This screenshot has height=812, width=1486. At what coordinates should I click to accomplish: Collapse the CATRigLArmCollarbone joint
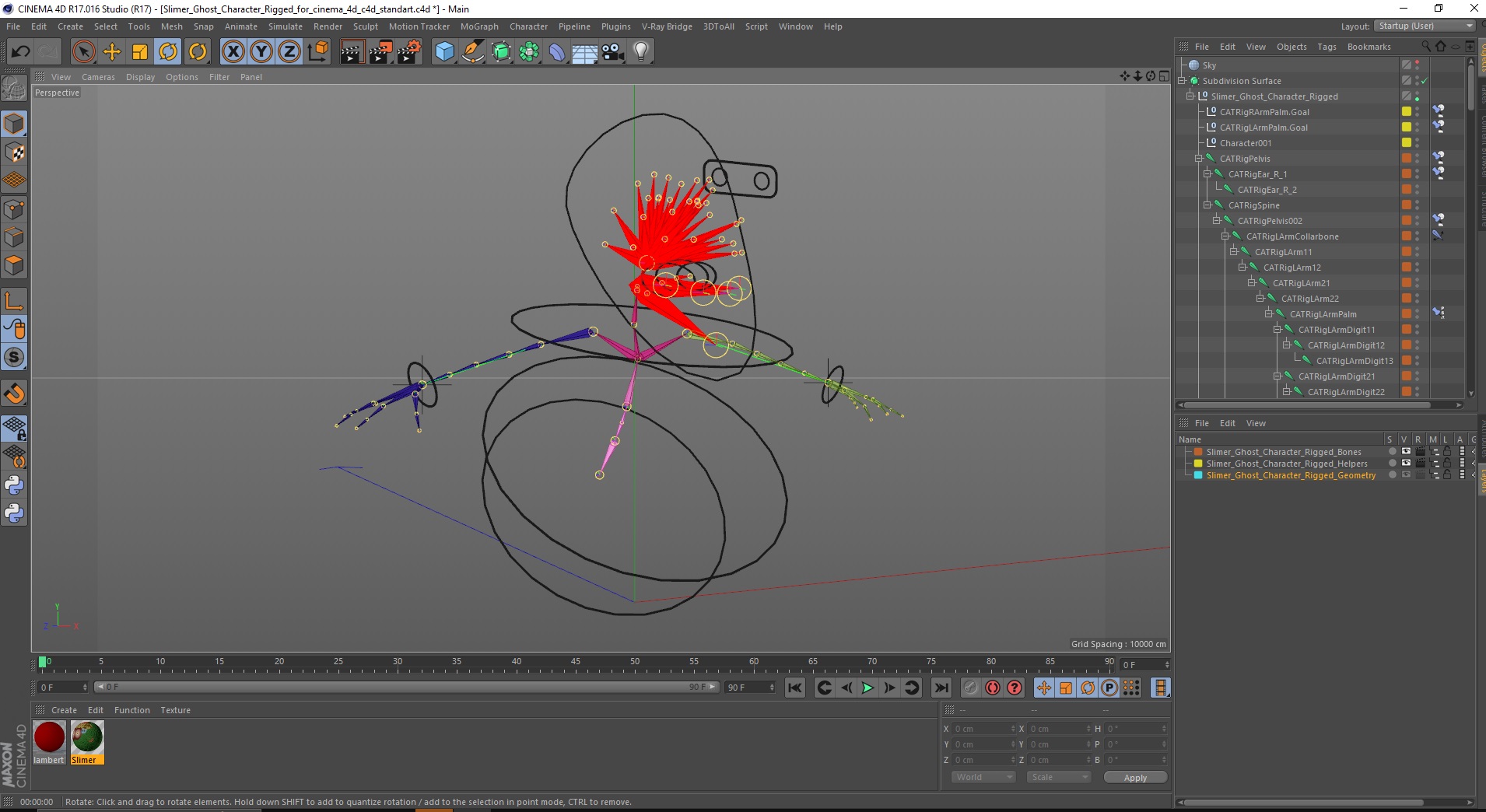click(x=1225, y=236)
